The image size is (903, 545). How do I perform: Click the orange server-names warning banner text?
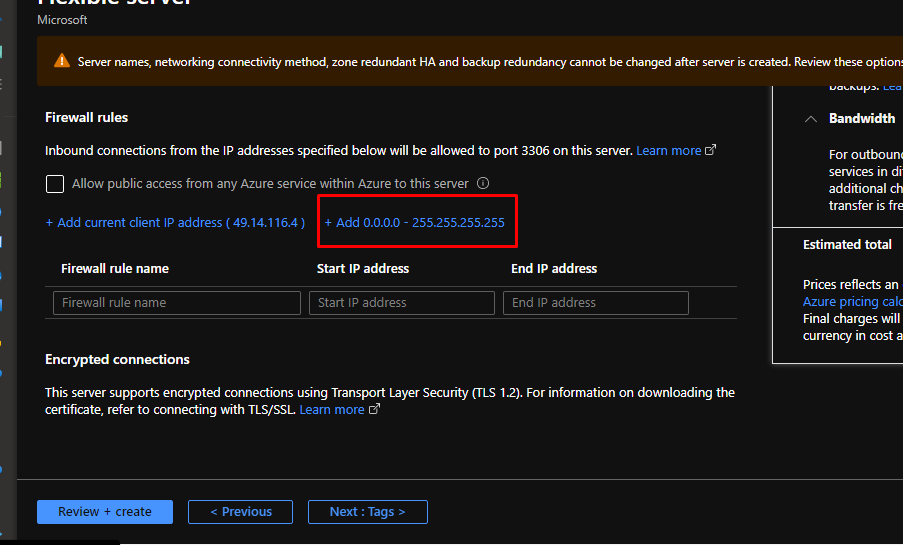tap(480, 62)
